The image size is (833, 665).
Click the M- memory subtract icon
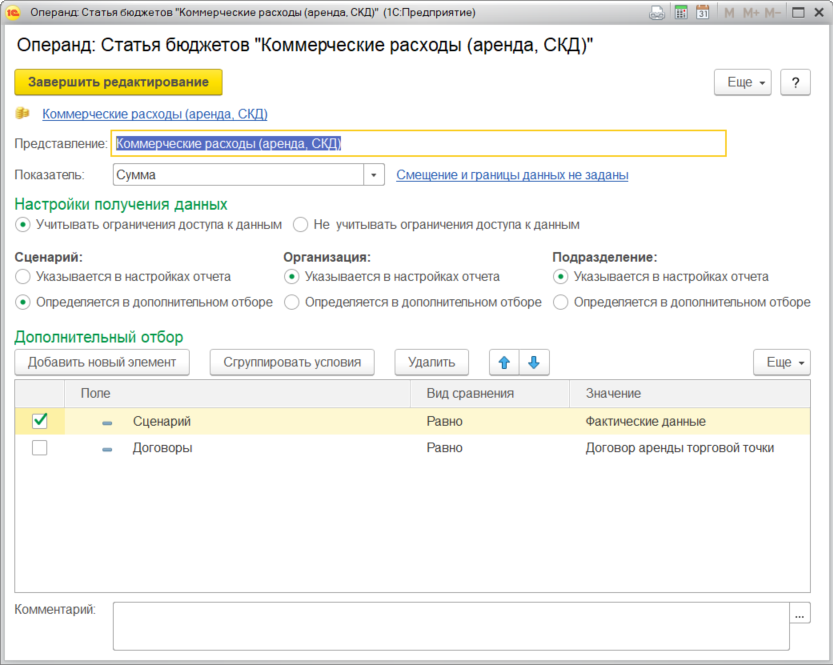point(773,13)
